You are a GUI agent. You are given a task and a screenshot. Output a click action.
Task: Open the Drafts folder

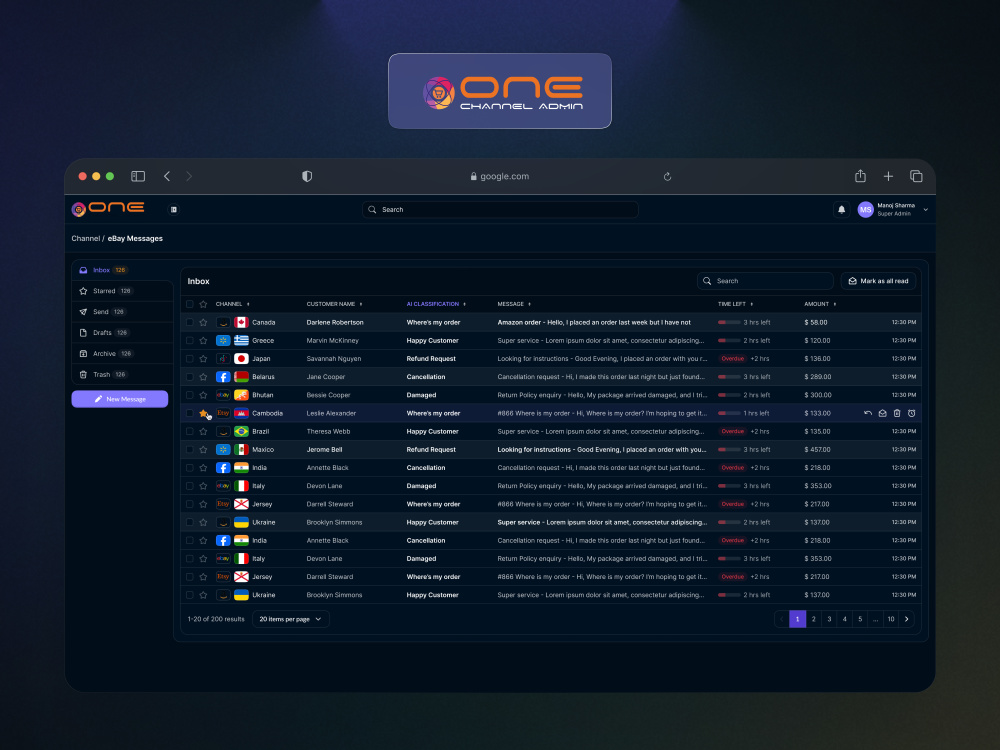coord(122,333)
